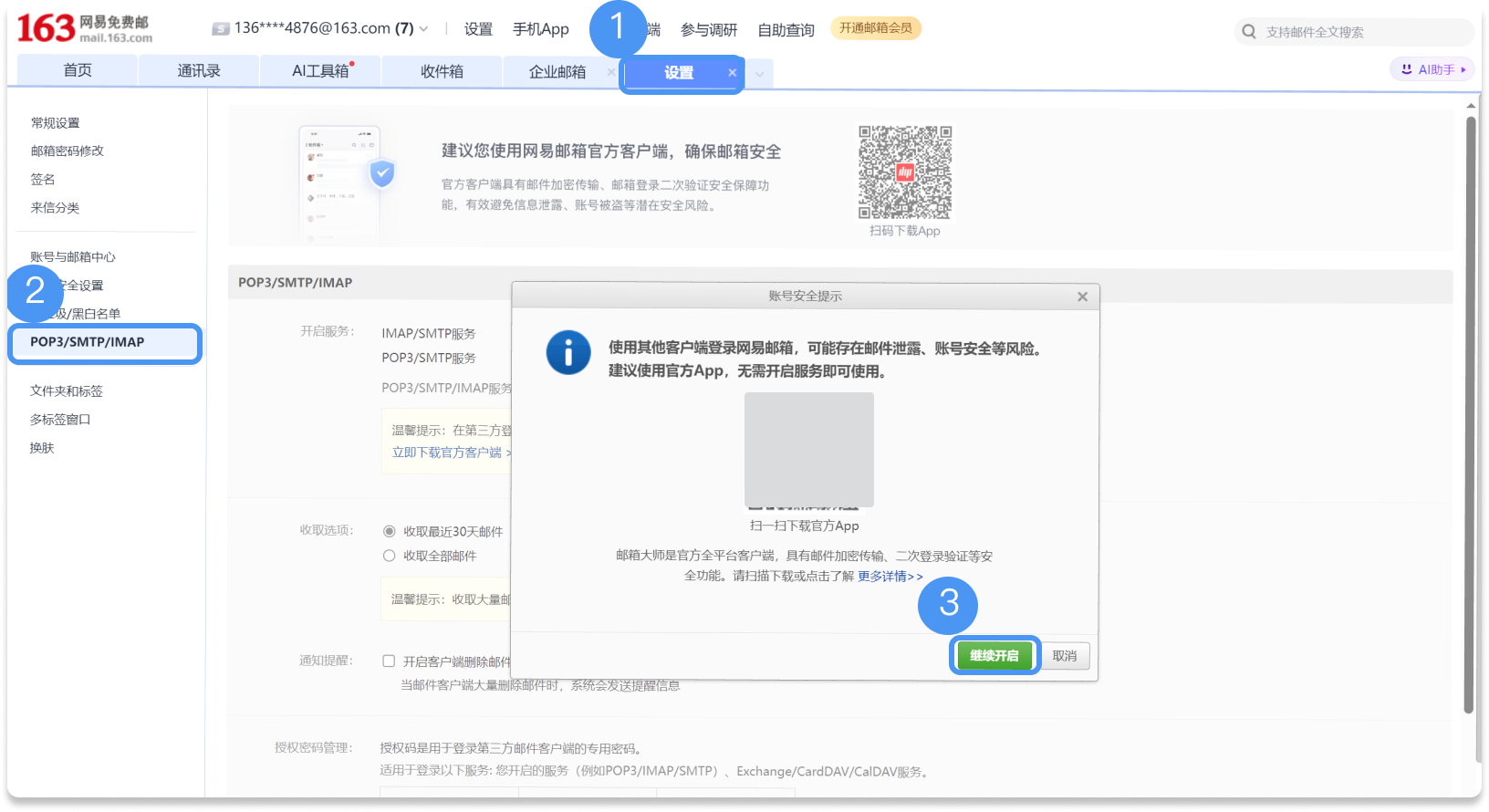The width and height of the screenshot is (1489, 812).
Task: Open 邮箱密码修改 in the sidebar
Action: (x=68, y=151)
